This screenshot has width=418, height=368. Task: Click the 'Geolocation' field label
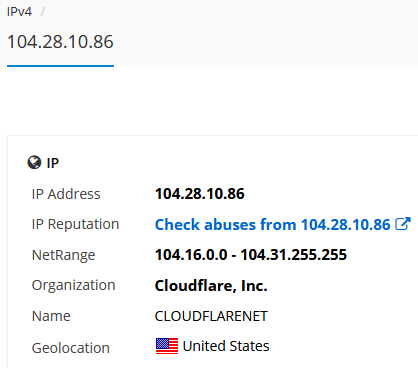click(x=71, y=348)
